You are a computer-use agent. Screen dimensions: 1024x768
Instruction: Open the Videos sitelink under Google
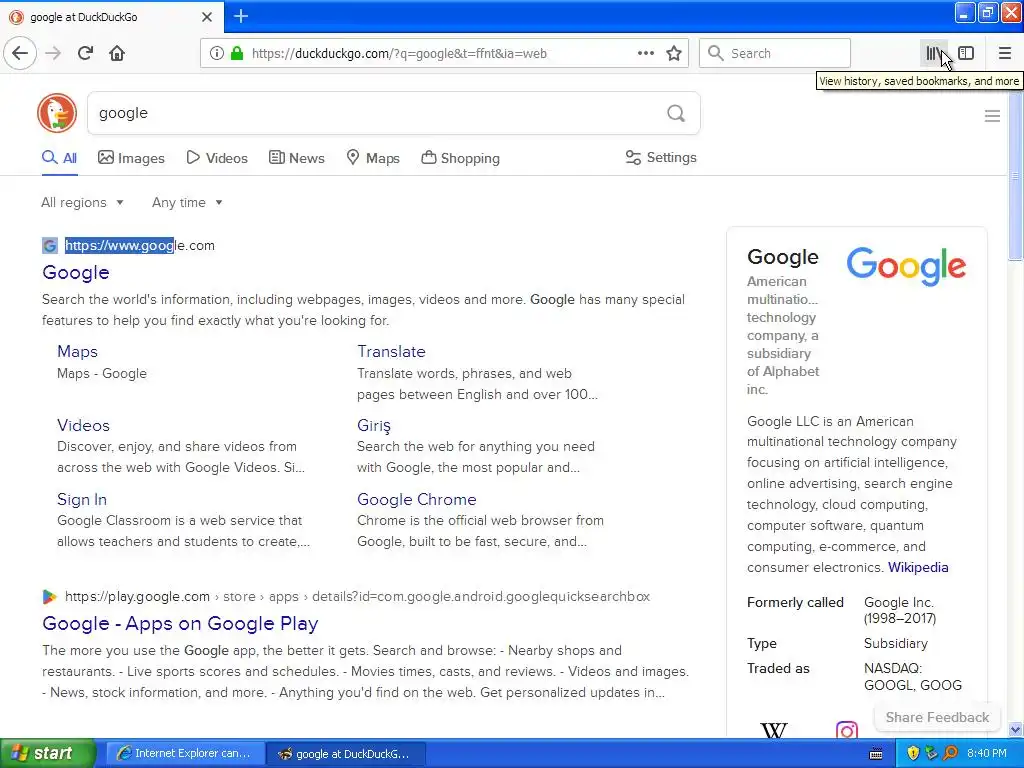point(83,425)
